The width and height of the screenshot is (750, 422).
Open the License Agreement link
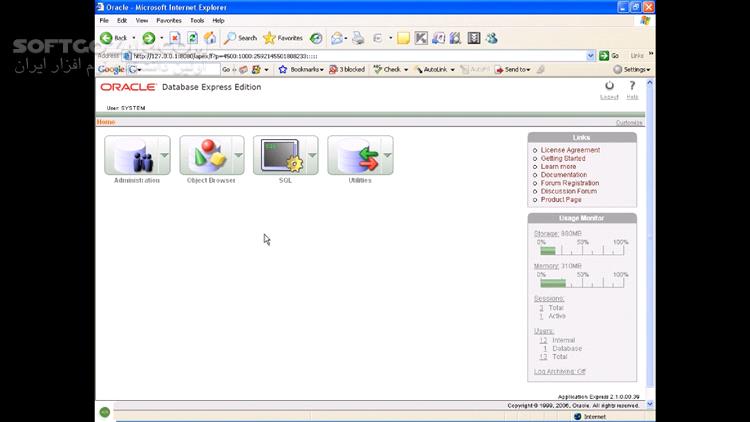tap(570, 150)
